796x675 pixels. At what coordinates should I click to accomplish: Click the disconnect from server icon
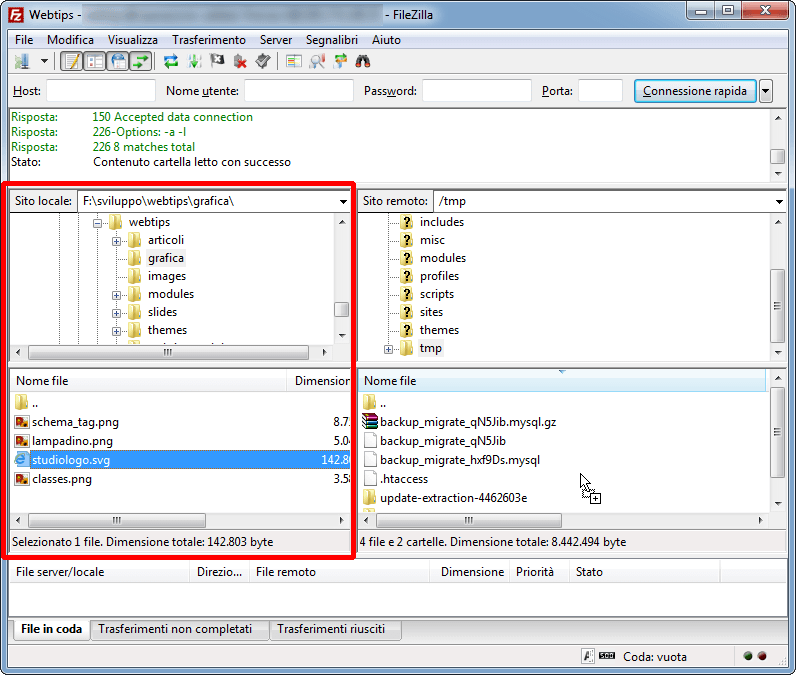pyautogui.click(x=240, y=62)
